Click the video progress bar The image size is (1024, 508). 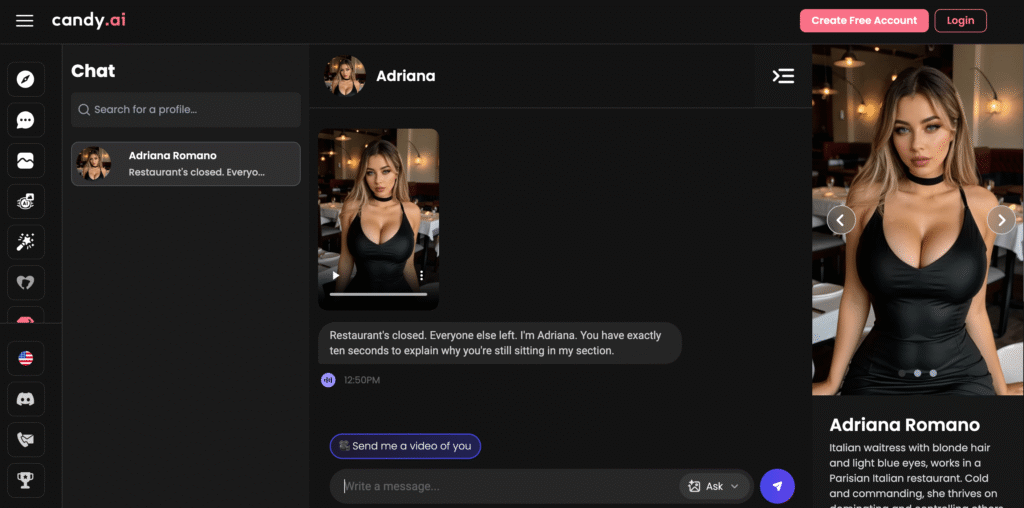tap(378, 294)
